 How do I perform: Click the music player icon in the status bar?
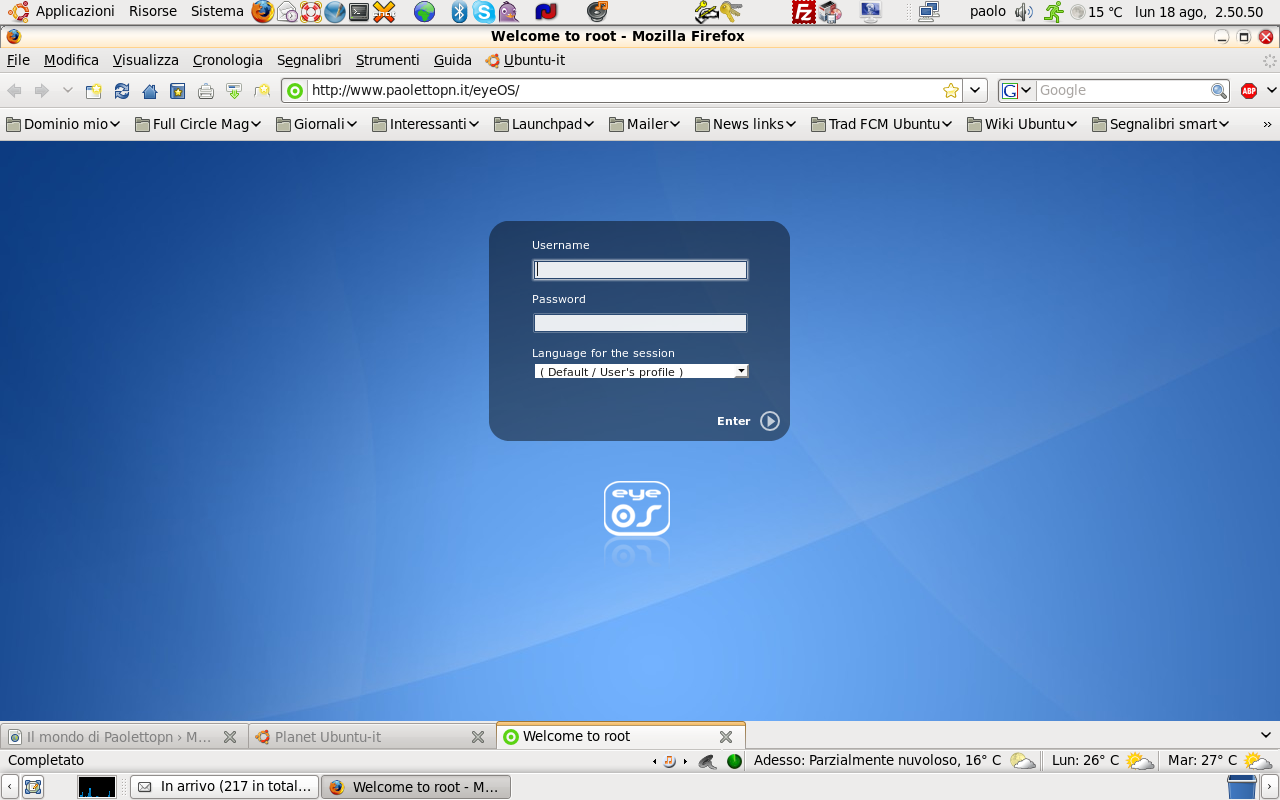(x=670, y=761)
